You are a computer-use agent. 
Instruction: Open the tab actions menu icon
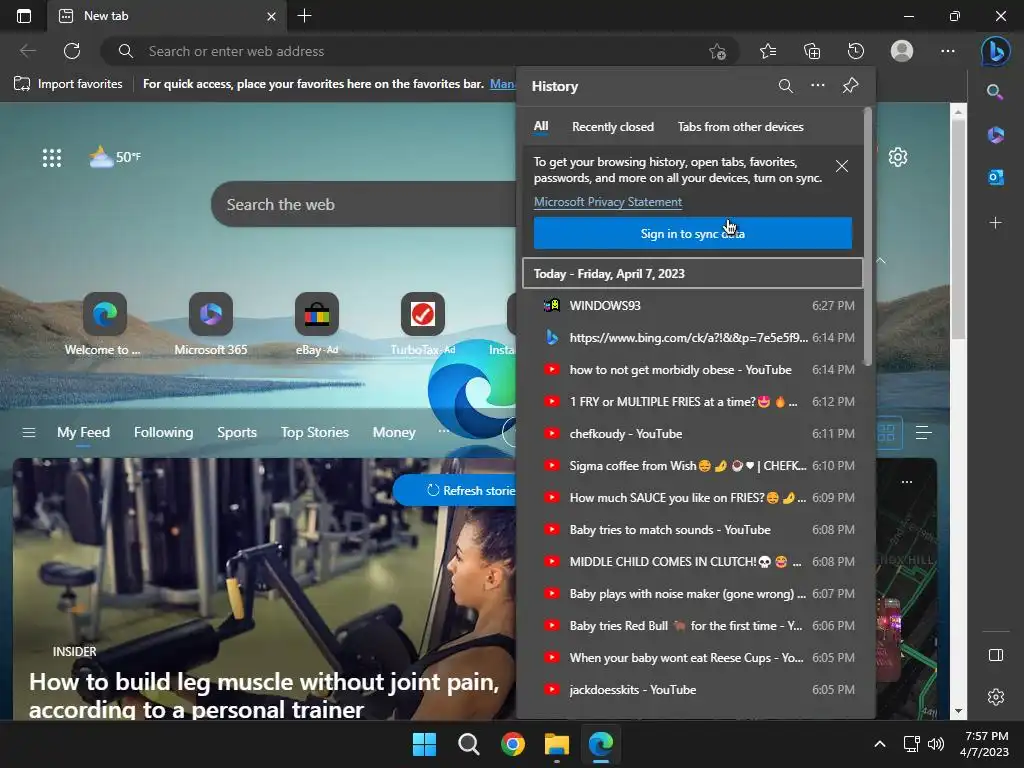pyautogui.click(x=24, y=16)
